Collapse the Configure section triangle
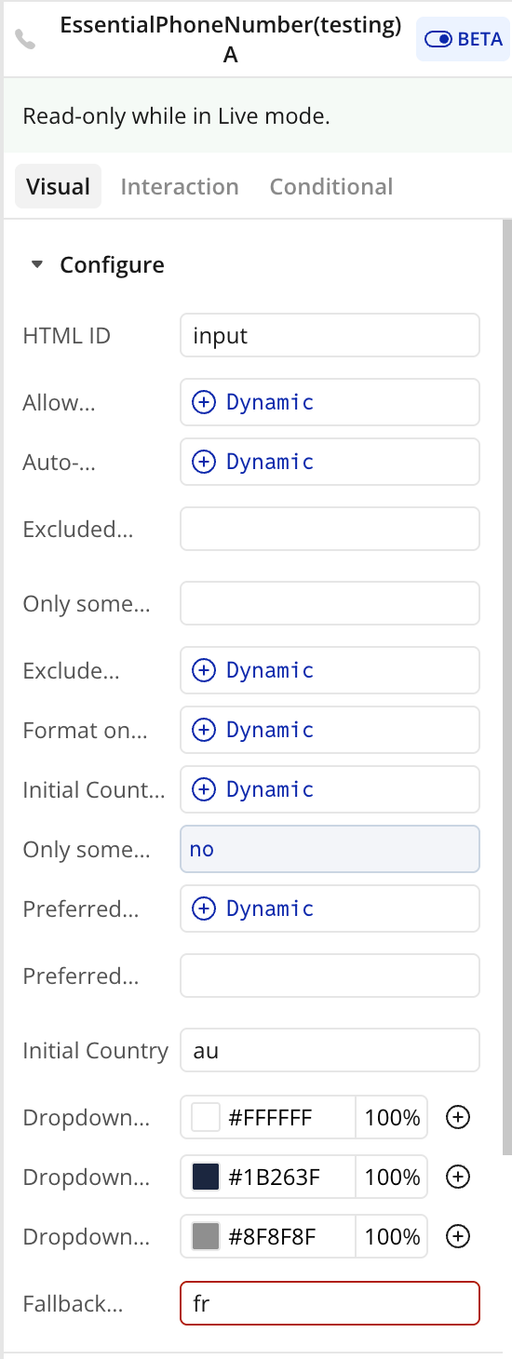 tap(37, 265)
